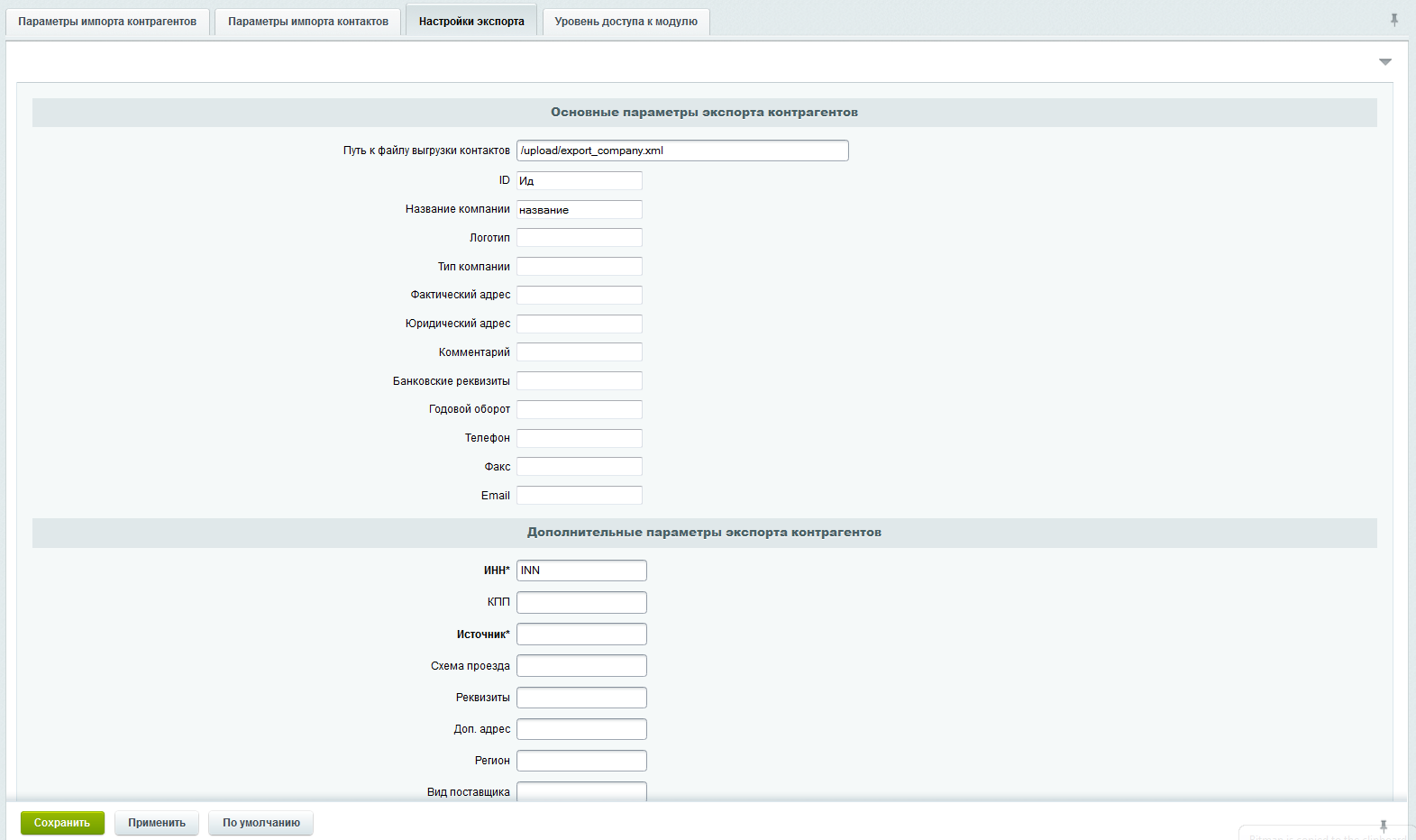Focus the Телефон input field
The width and height of the screenshot is (1416, 840).
(580, 439)
